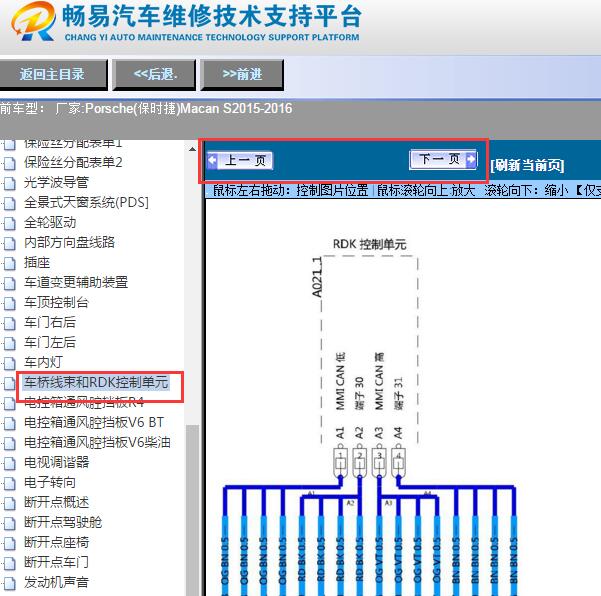
Task: Go forward with the >>前进 button
Action: [242, 74]
